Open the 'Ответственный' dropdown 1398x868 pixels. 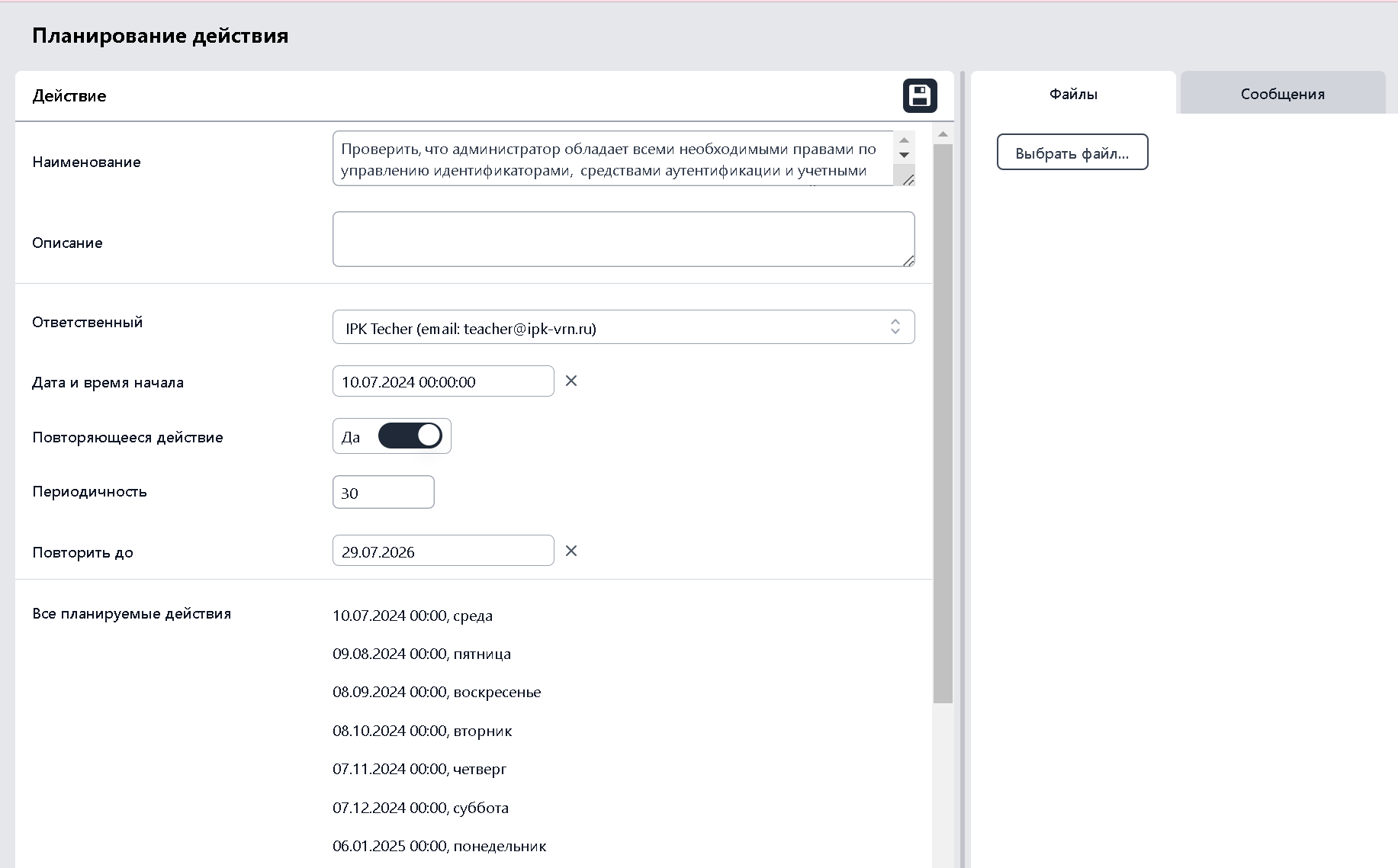[x=623, y=327]
